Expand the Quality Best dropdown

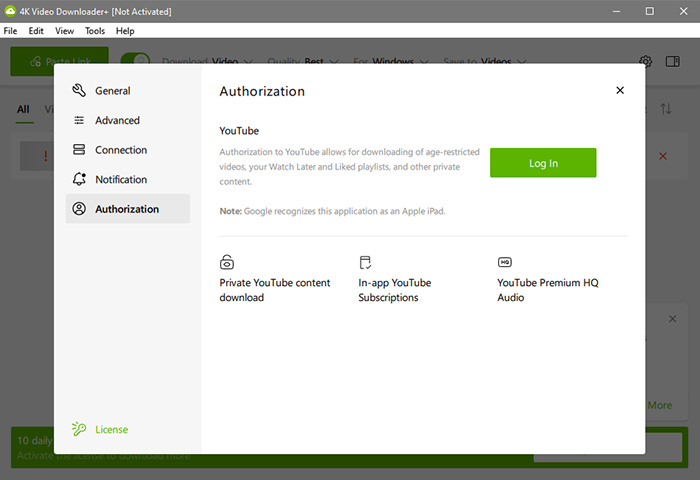(303, 61)
